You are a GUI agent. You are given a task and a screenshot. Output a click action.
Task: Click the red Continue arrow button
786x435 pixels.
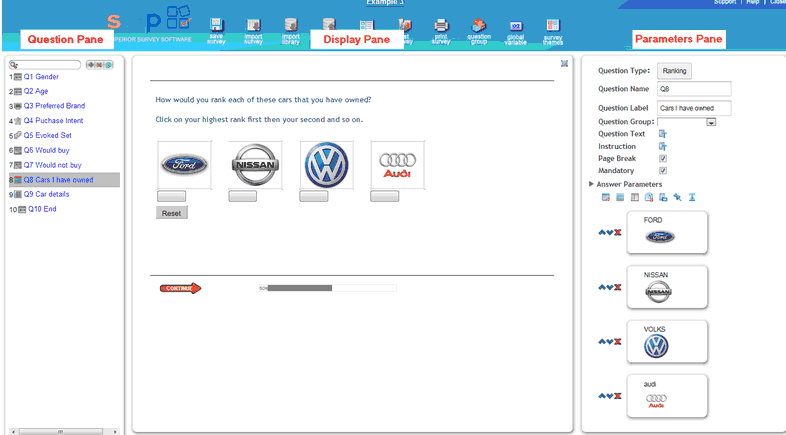(180, 288)
